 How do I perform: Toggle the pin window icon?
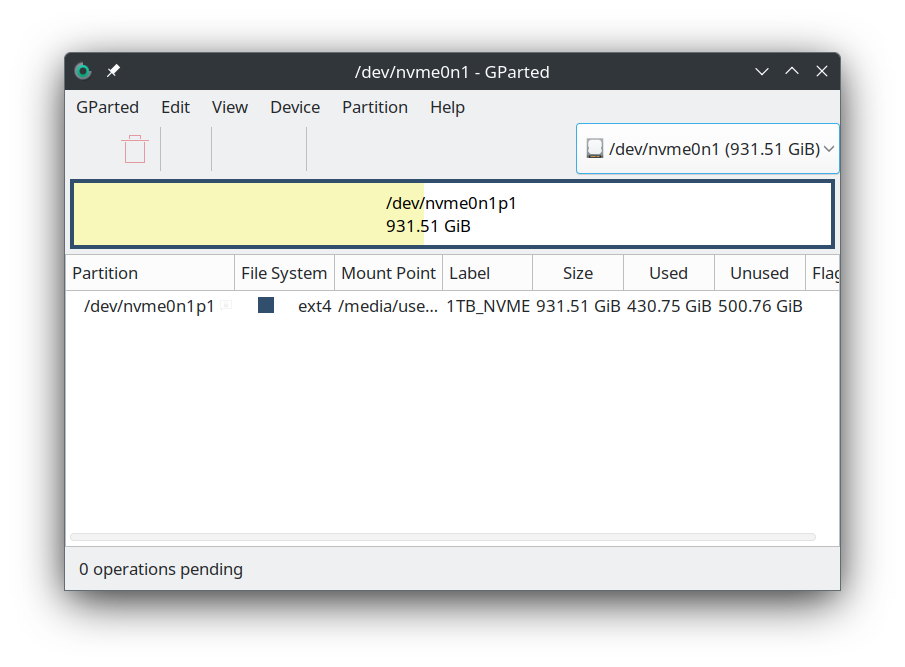click(113, 71)
